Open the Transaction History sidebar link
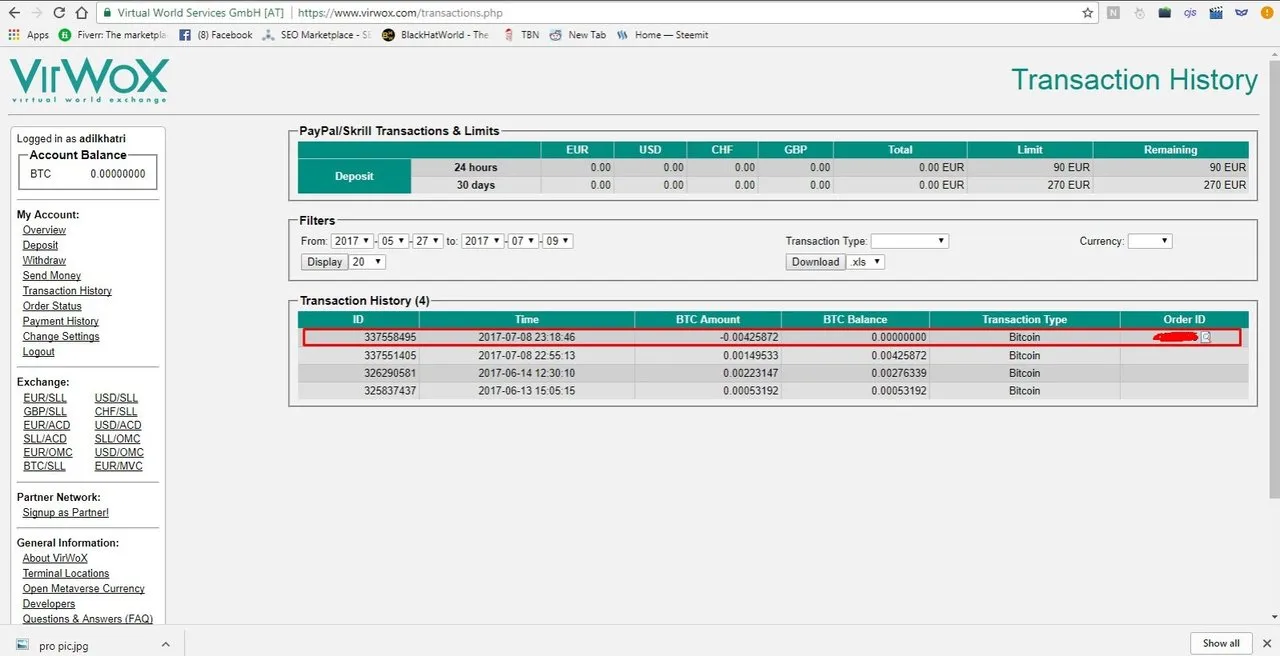Image resolution: width=1280 pixels, height=656 pixels. point(67,291)
